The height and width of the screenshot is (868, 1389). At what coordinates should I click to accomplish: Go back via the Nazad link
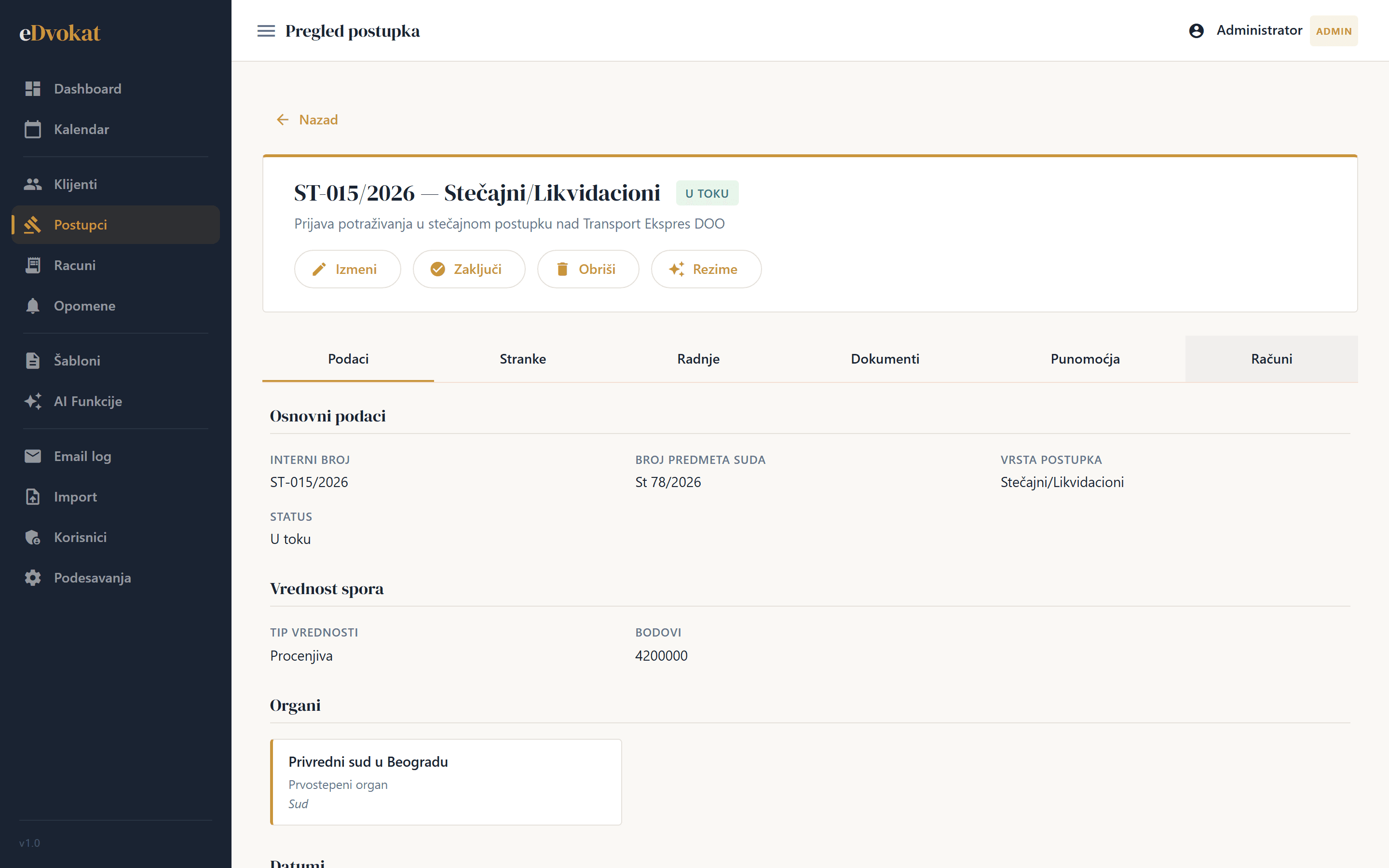pos(307,120)
